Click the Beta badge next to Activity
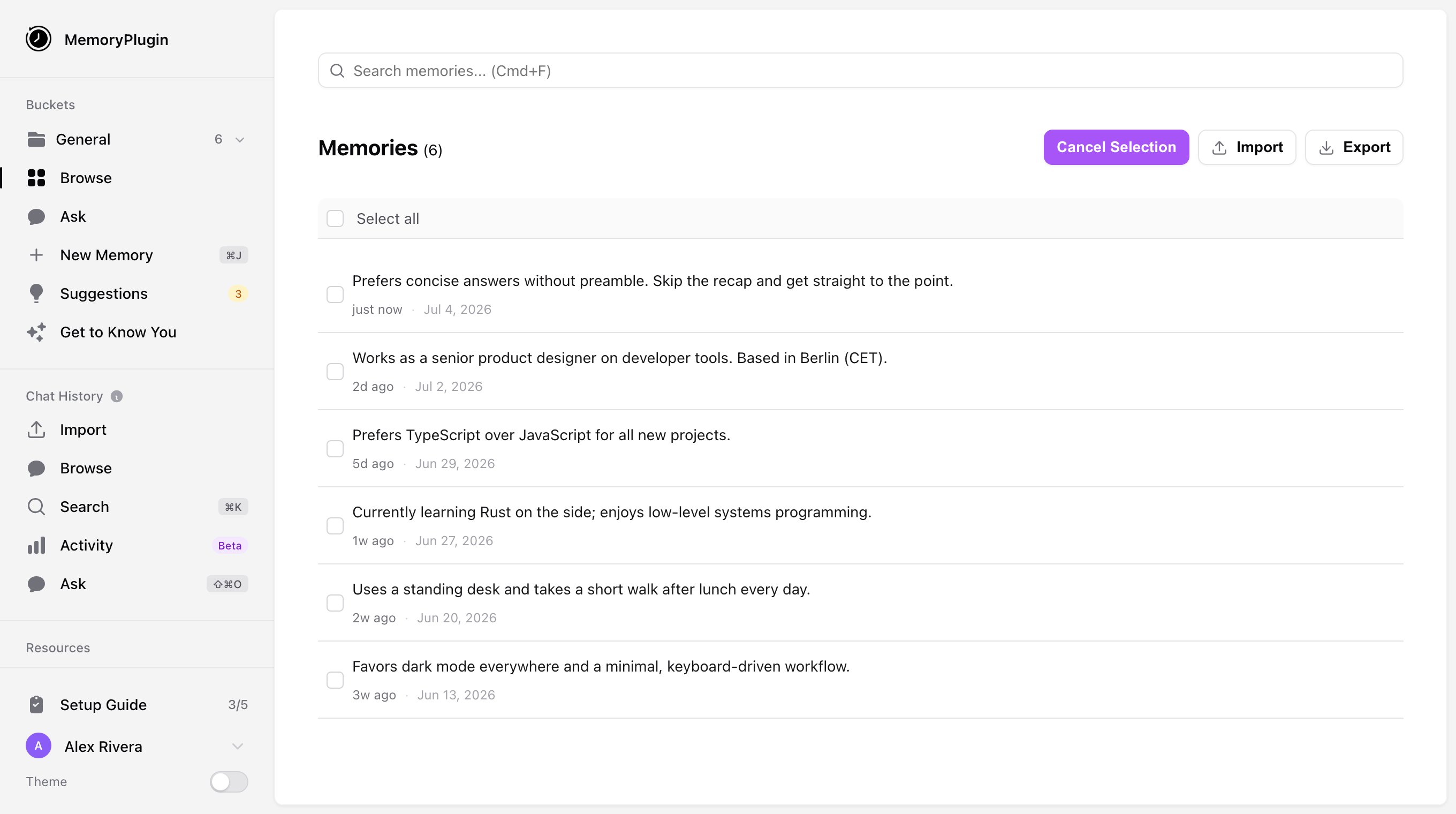The width and height of the screenshot is (1456, 814). click(x=230, y=546)
